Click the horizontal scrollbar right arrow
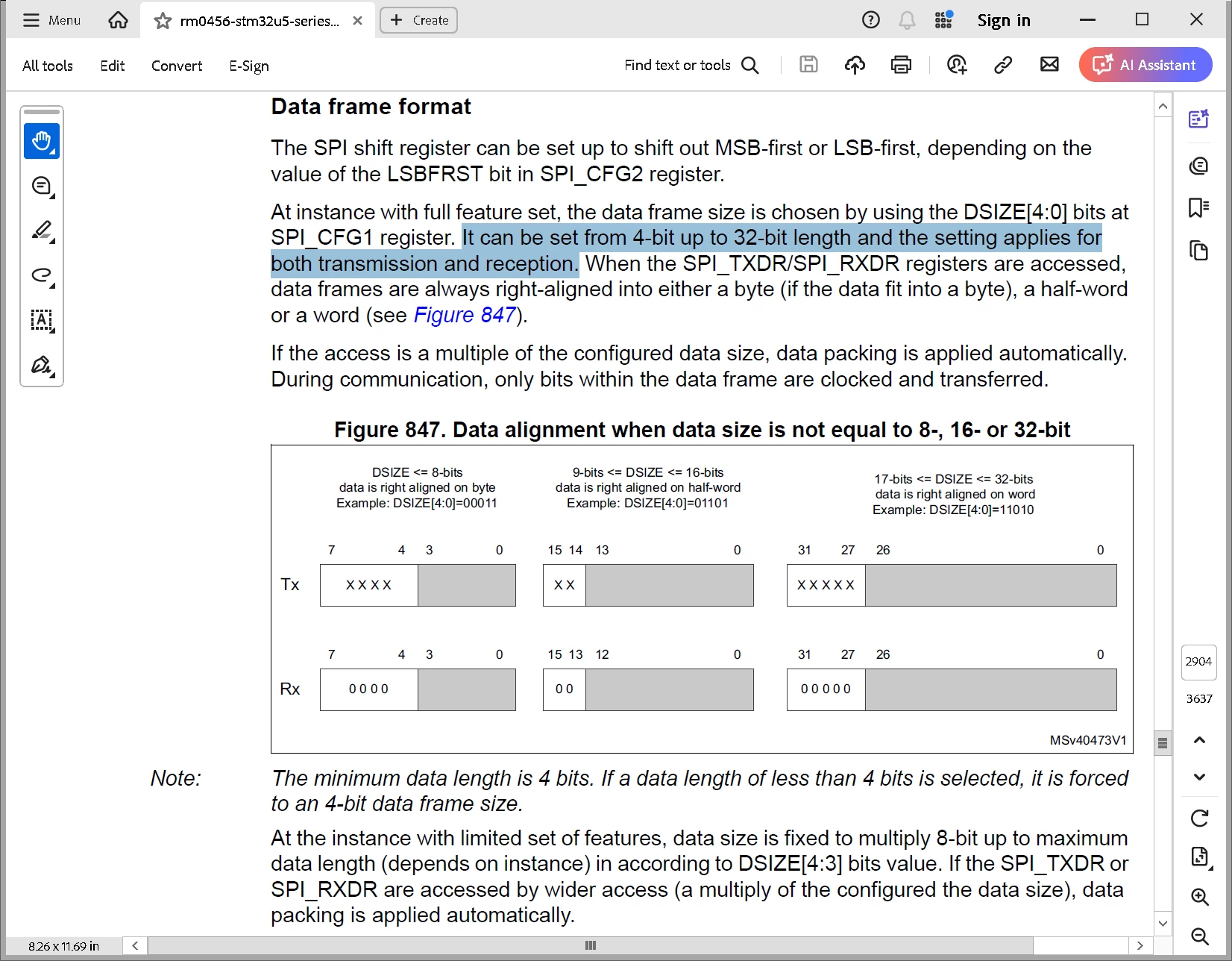 pos(1140,945)
